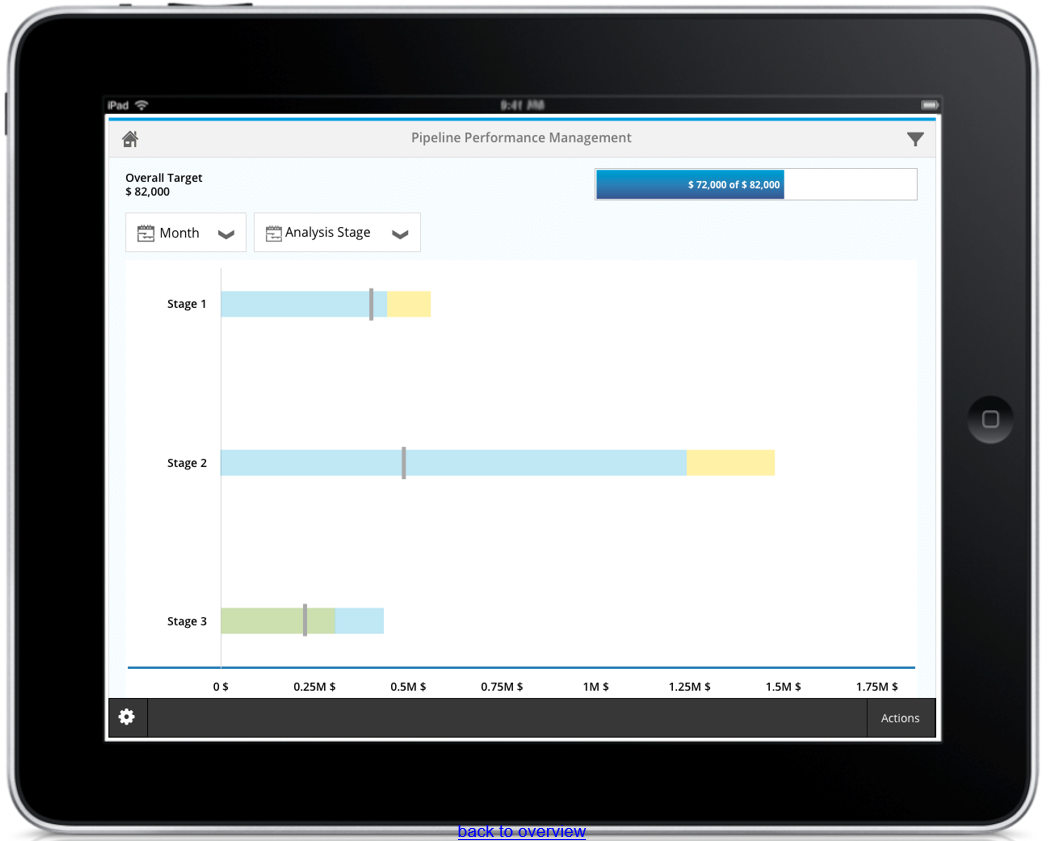The image size is (1054, 841).
Task: Click the 1.25M $ axis label
Action: click(689, 686)
